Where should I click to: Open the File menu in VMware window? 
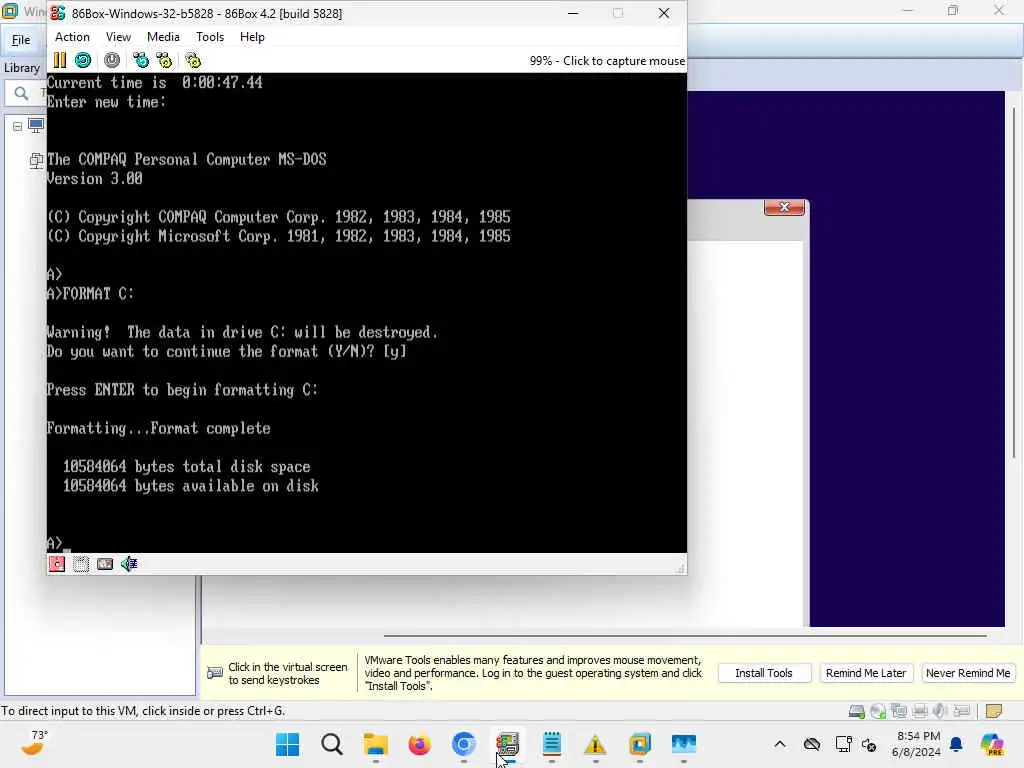(21, 40)
